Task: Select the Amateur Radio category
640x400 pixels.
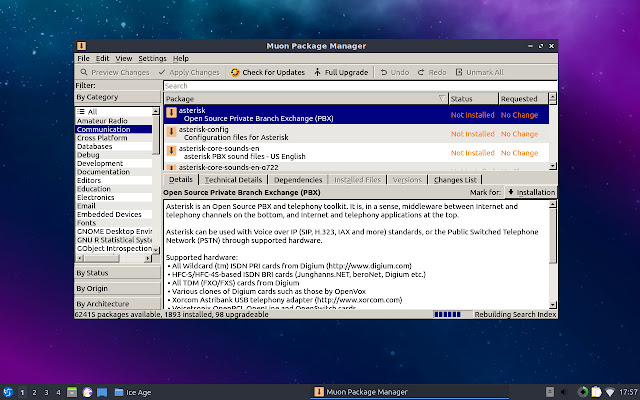Action: [114, 121]
